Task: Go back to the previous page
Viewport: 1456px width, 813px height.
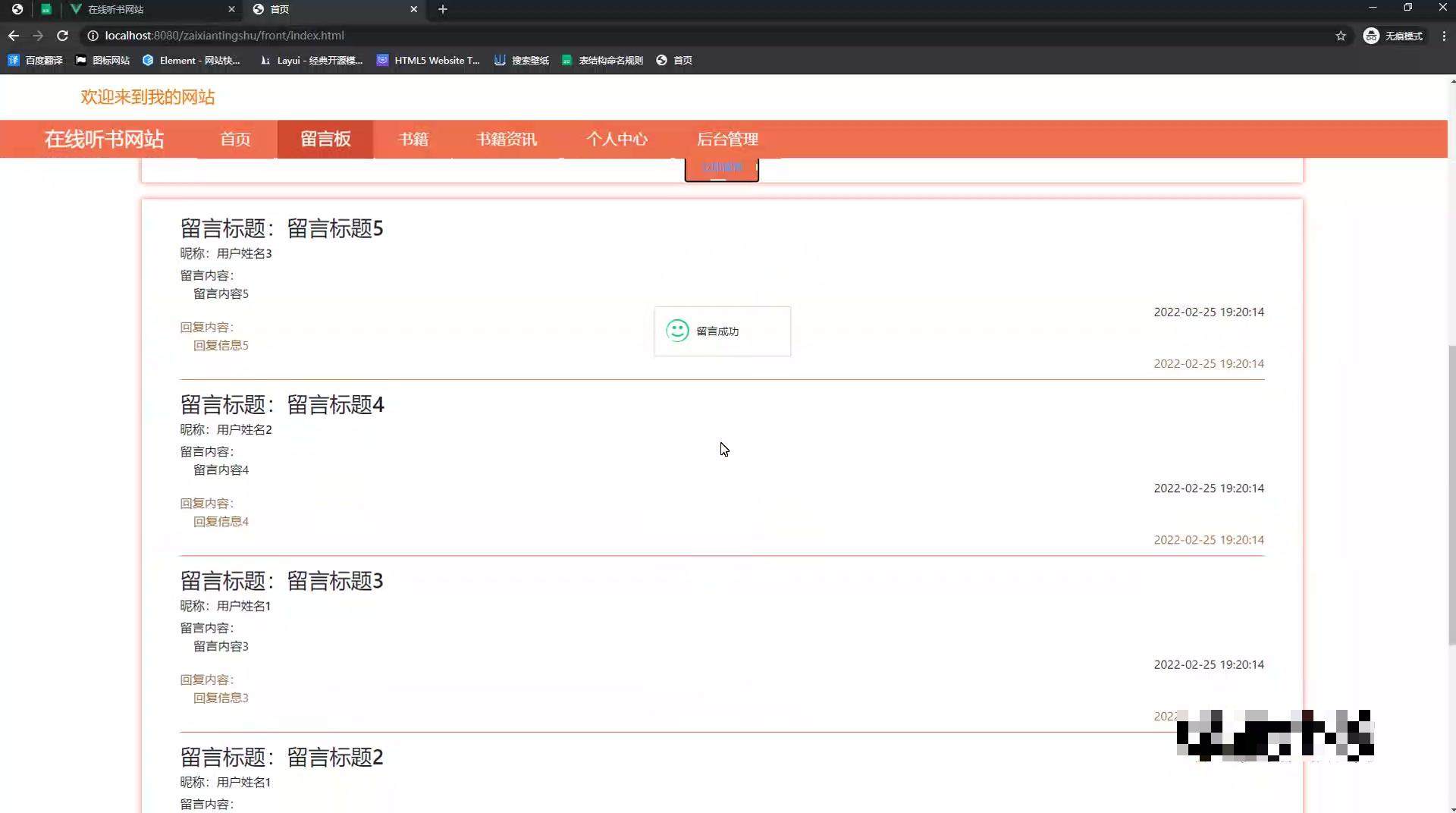Action: tap(14, 36)
